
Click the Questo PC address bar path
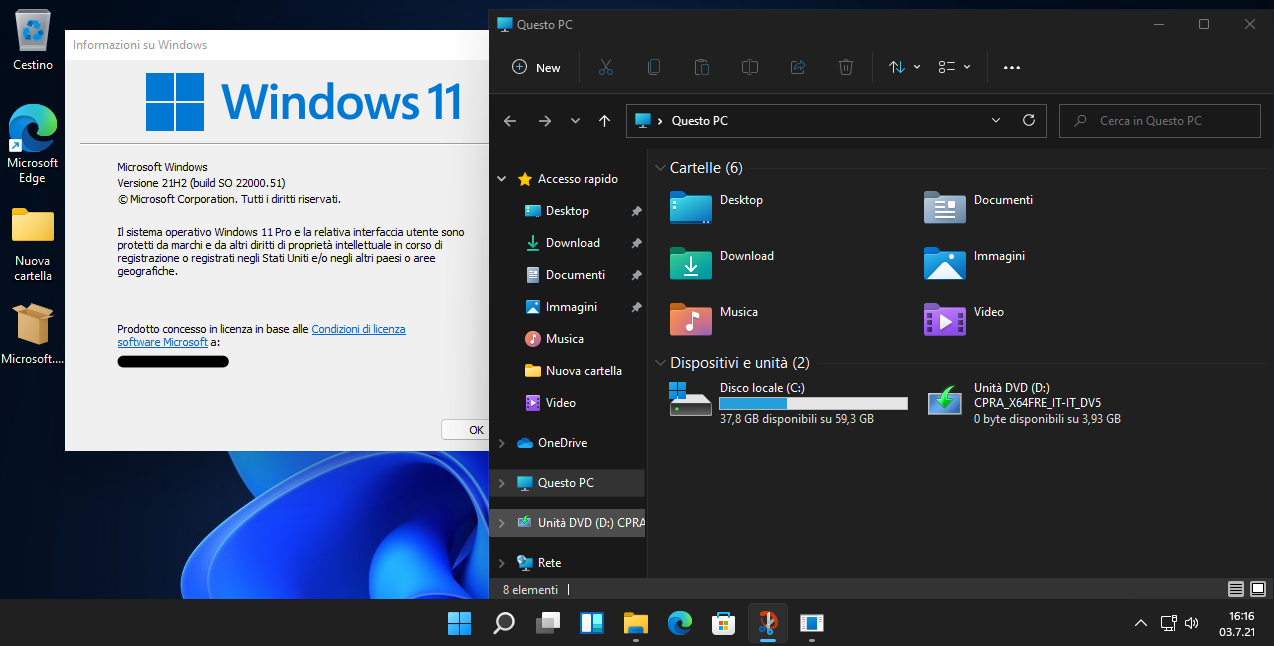tap(700, 121)
